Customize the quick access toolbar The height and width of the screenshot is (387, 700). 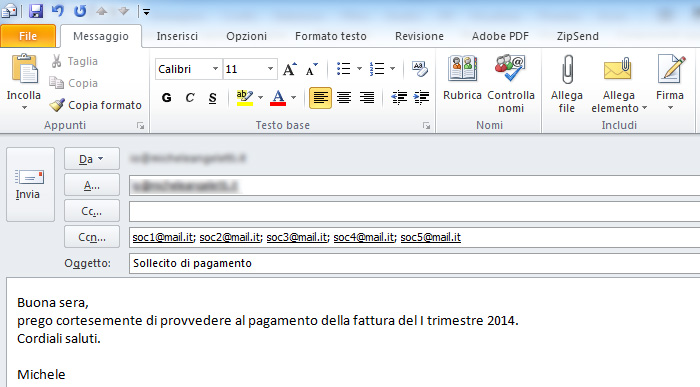[x=146, y=12]
